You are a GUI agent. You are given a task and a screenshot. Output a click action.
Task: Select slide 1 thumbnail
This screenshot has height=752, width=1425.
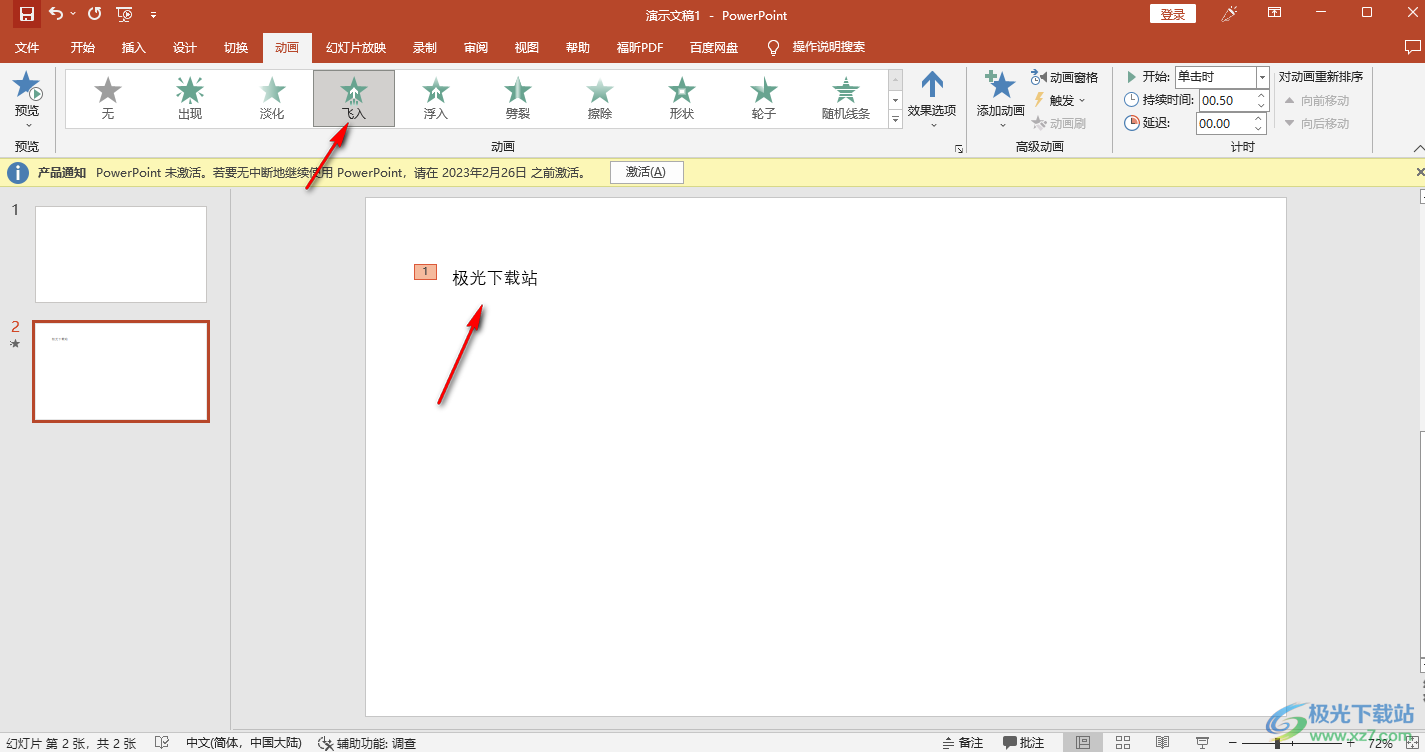tap(121, 254)
